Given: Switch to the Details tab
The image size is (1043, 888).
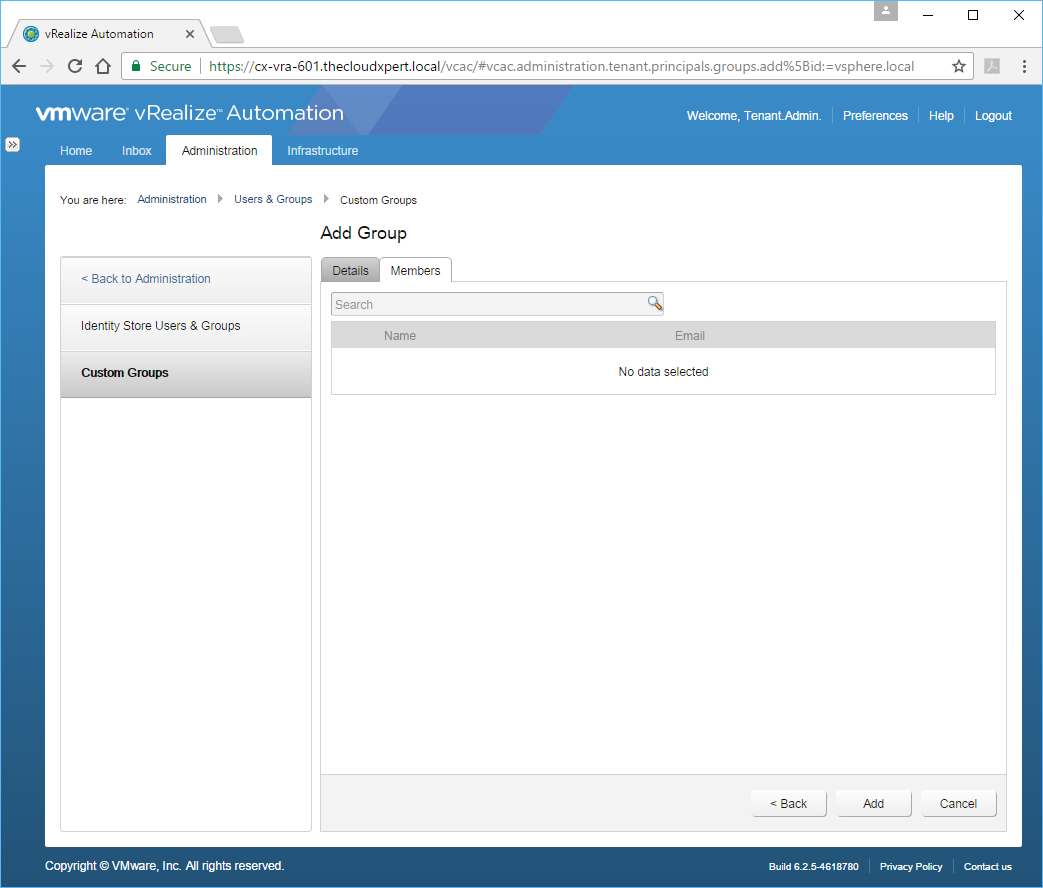Looking at the screenshot, I should pos(350,271).
